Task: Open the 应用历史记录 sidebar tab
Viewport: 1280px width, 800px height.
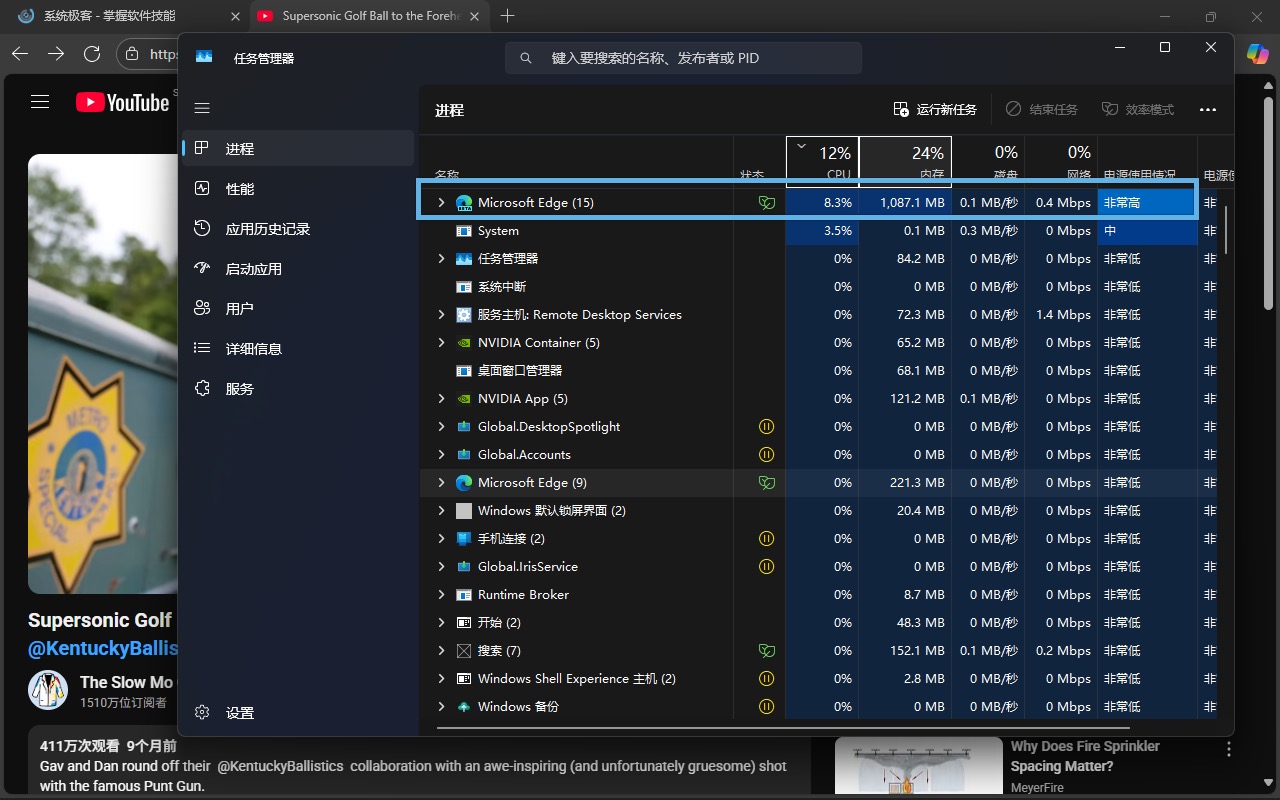Action: (x=298, y=228)
